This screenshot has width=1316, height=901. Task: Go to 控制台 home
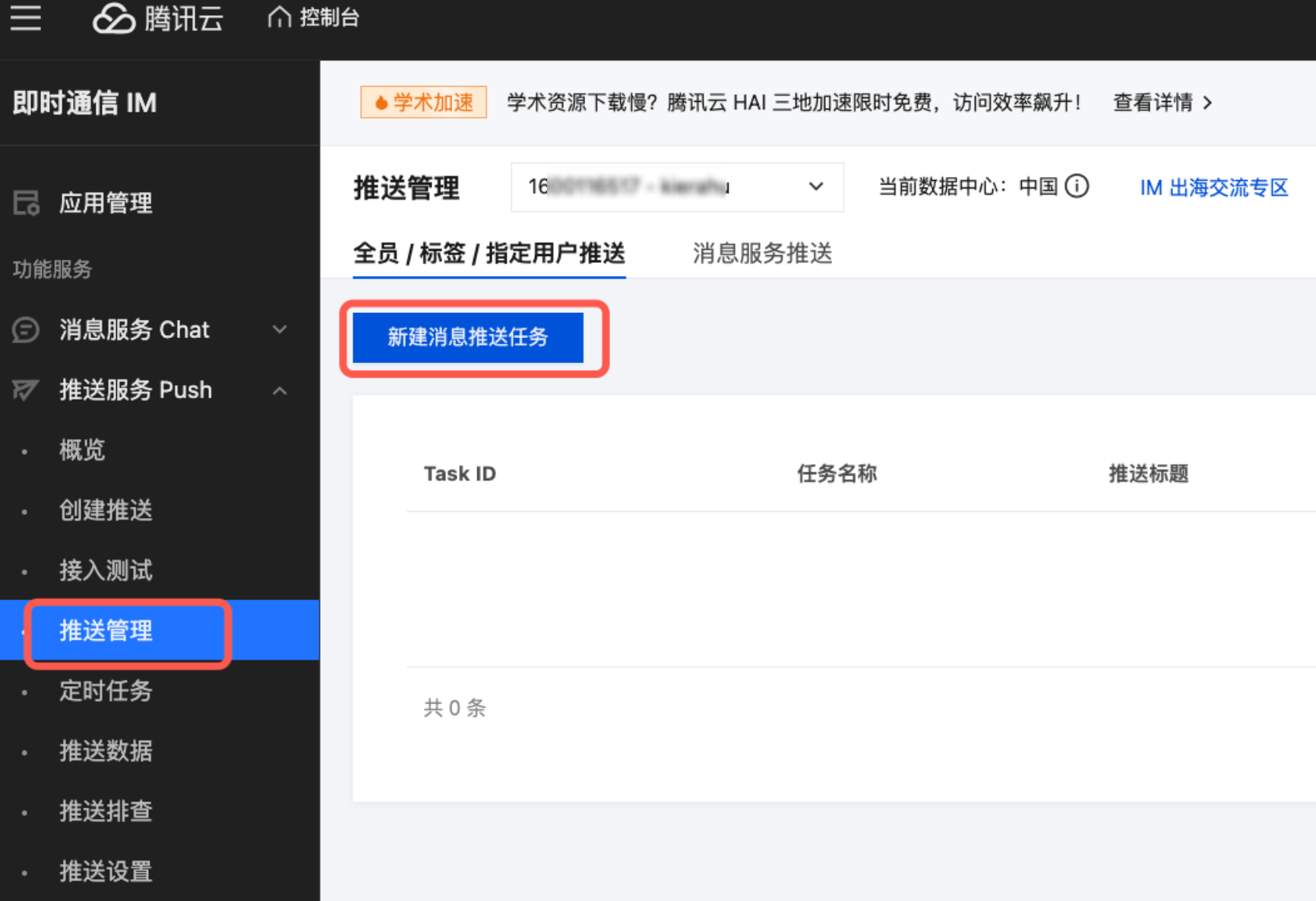[329, 17]
